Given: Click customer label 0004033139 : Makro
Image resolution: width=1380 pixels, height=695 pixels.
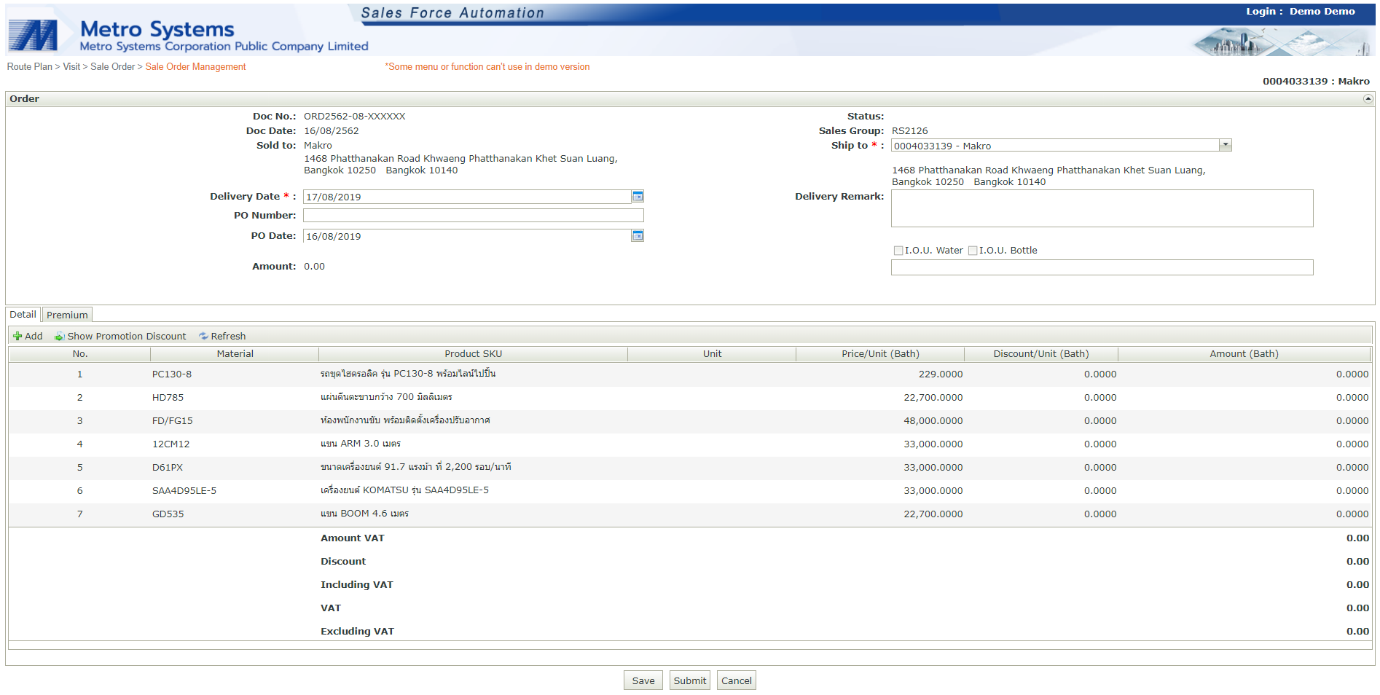Looking at the screenshot, I should (1316, 81).
